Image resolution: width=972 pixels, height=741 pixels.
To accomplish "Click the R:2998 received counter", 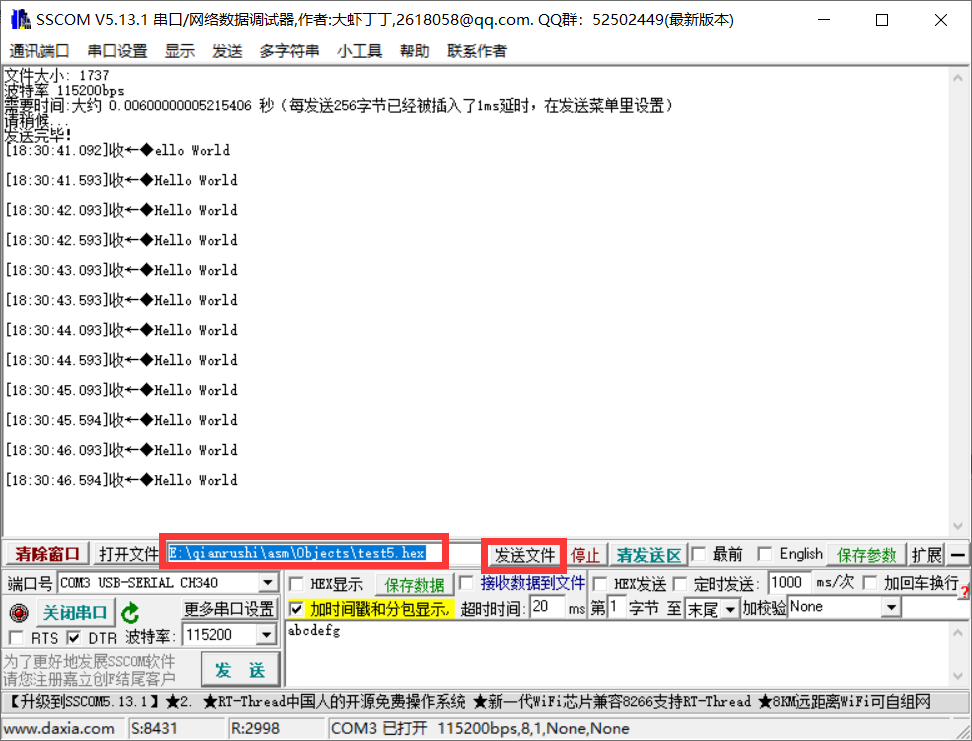I will pyautogui.click(x=255, y=729).
